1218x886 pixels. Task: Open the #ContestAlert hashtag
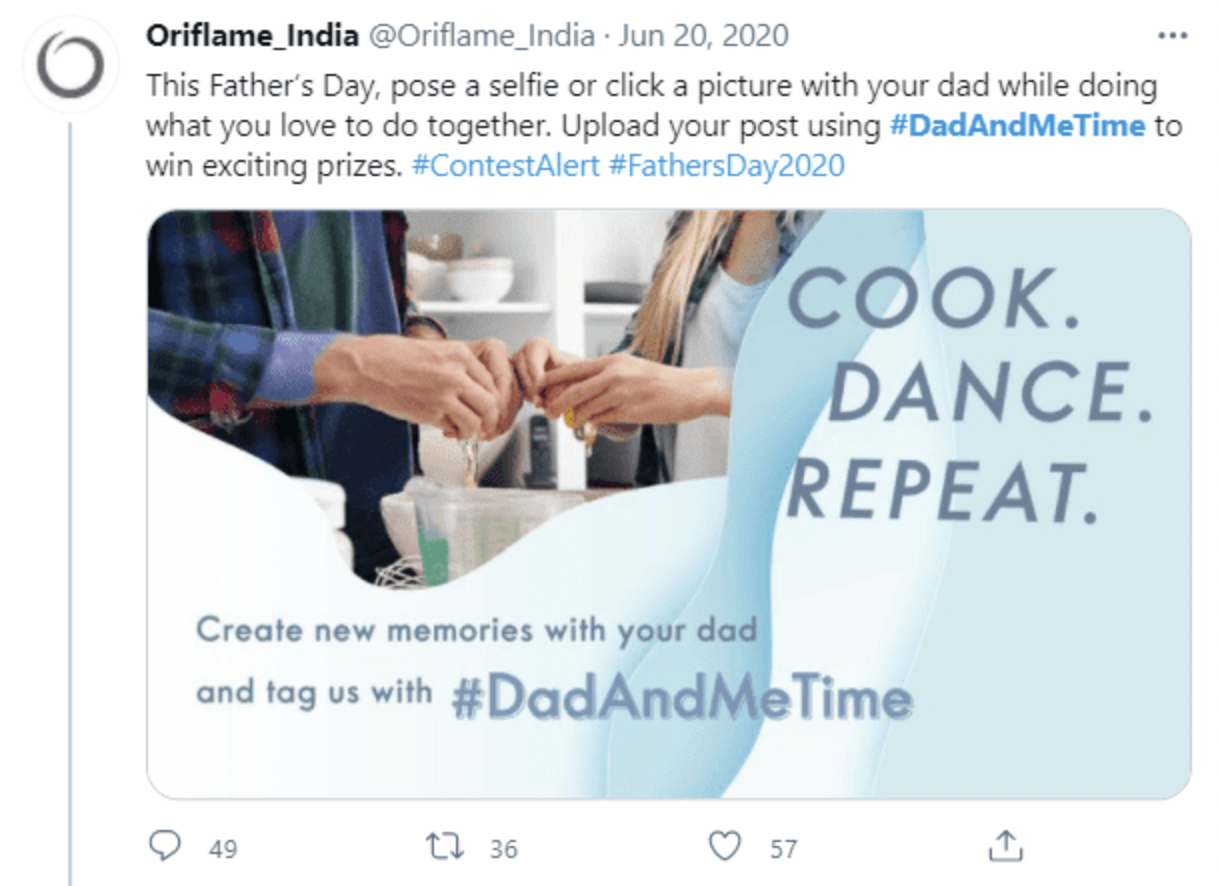(x=505, y=164)
